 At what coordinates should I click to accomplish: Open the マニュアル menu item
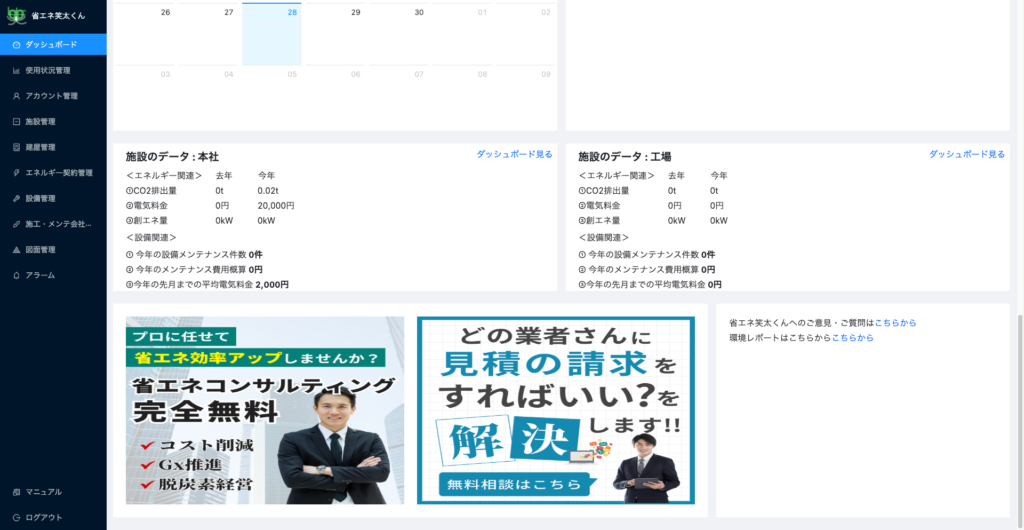(x=43, y=492)
